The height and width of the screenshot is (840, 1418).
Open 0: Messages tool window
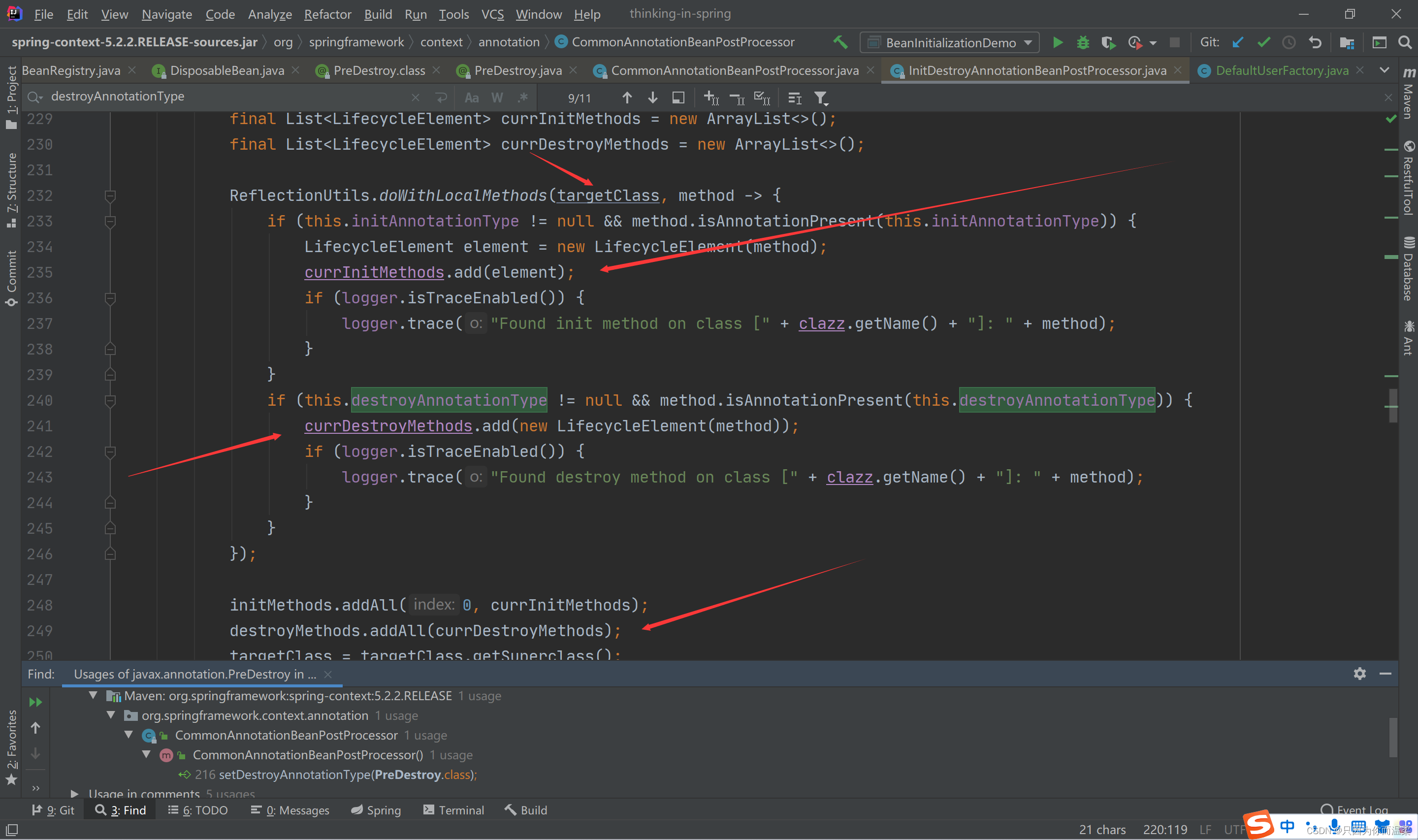tap(290, 810)
